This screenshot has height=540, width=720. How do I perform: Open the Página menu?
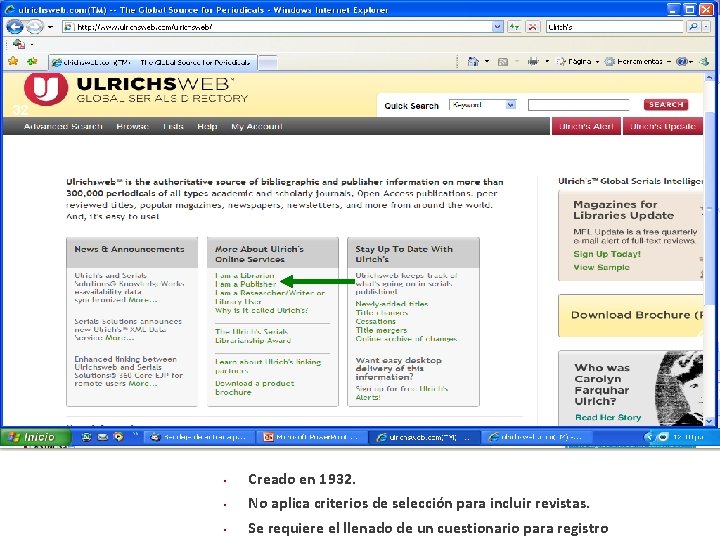(578, 62)
